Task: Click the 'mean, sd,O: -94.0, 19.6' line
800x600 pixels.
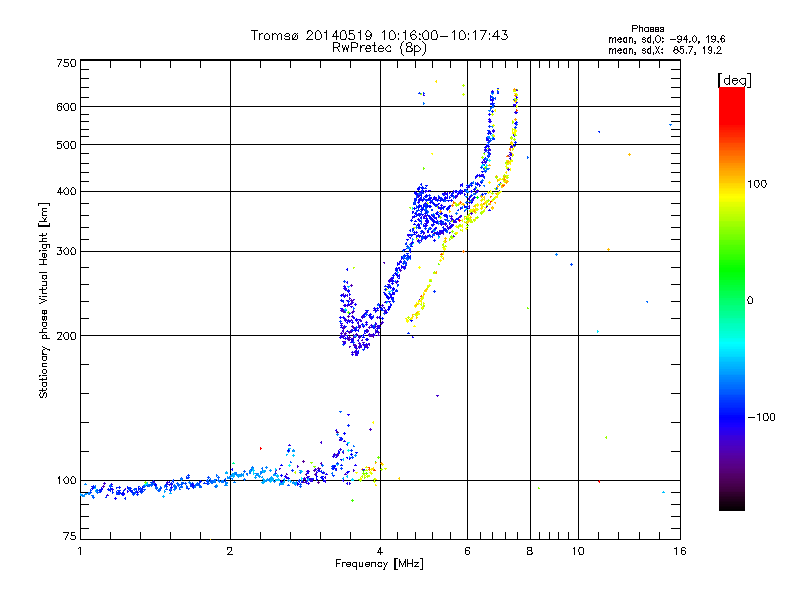Action: tap(666, 39)
